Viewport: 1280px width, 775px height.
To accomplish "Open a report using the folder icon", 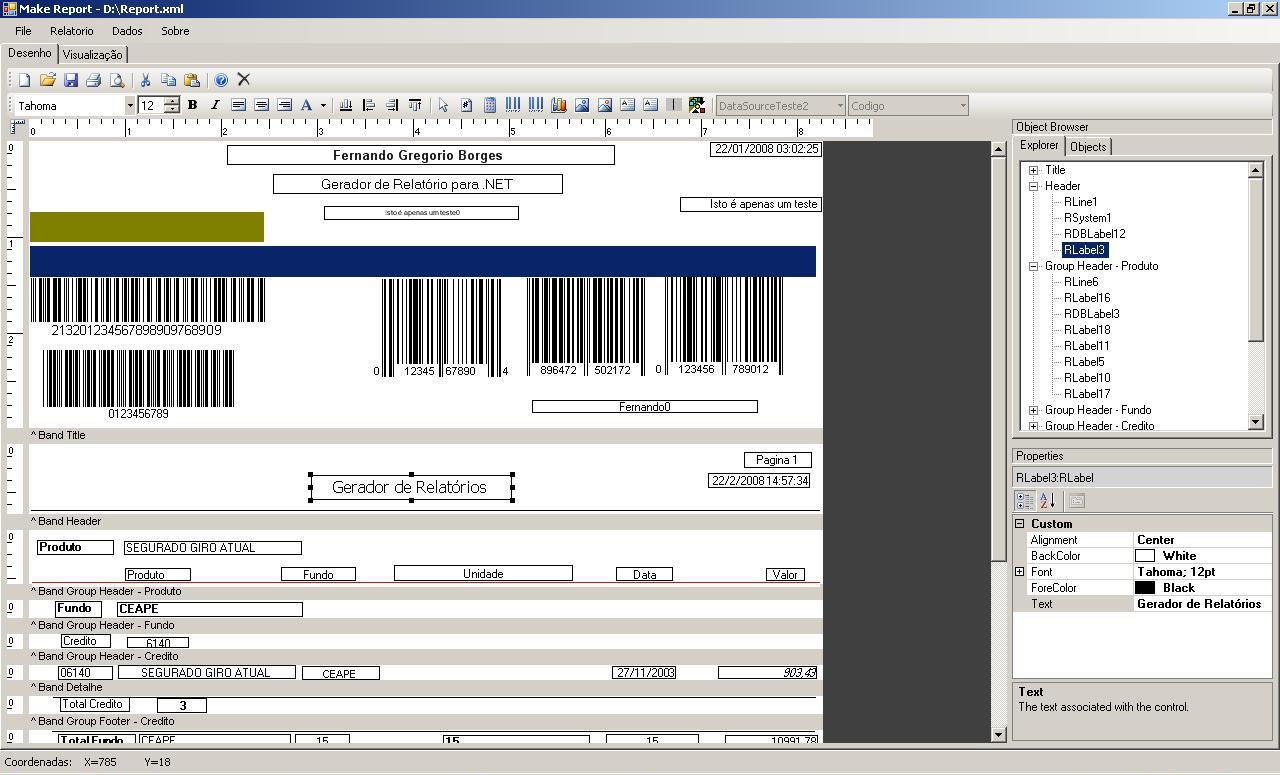I will click(x=47, y=80).
